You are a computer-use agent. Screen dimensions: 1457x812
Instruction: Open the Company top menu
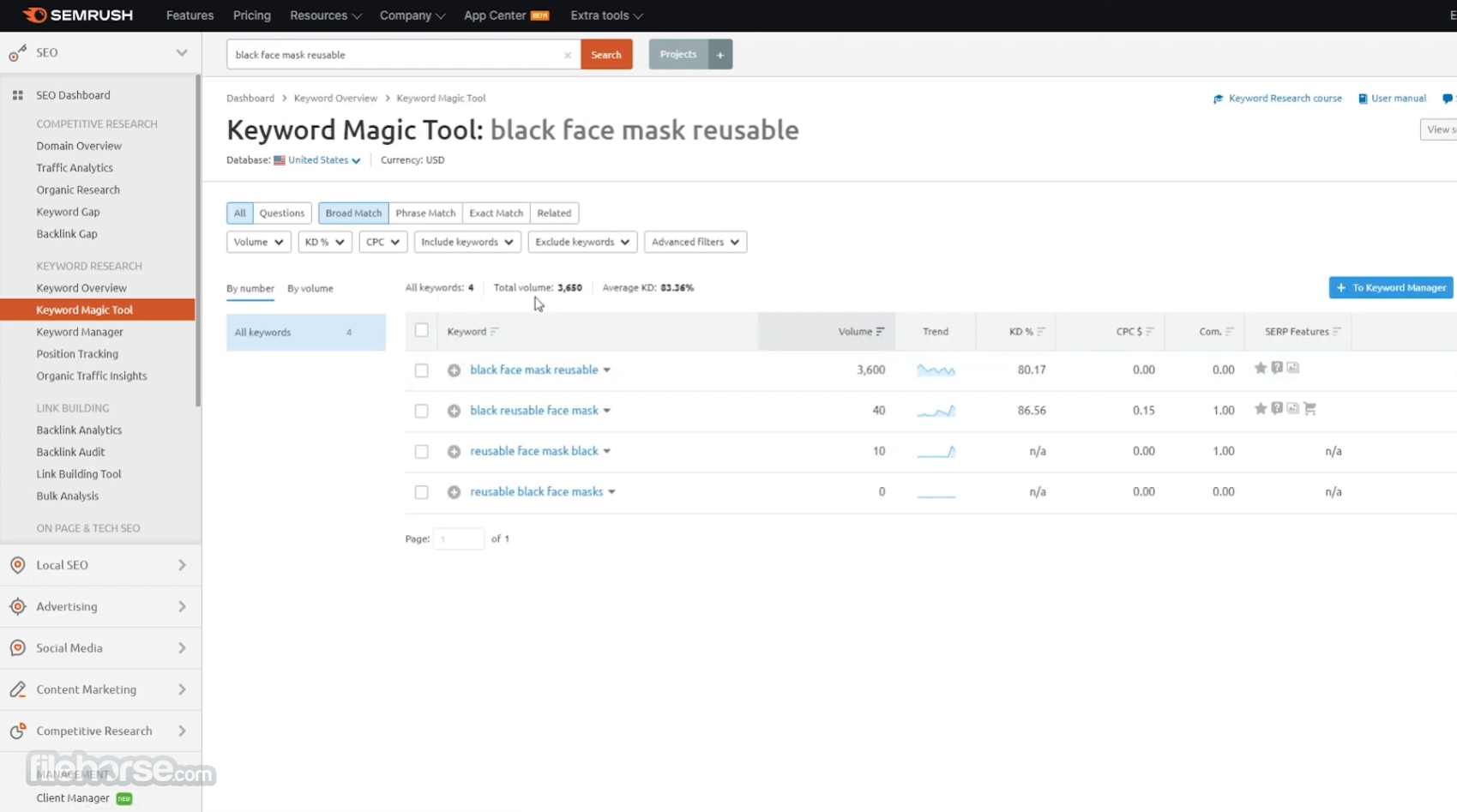412,15
